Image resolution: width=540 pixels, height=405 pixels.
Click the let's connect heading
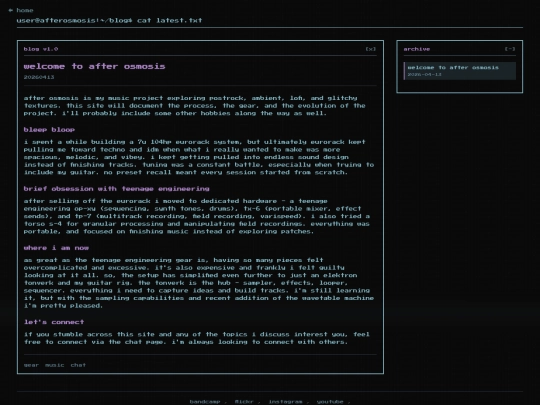[x=54, y=322]
